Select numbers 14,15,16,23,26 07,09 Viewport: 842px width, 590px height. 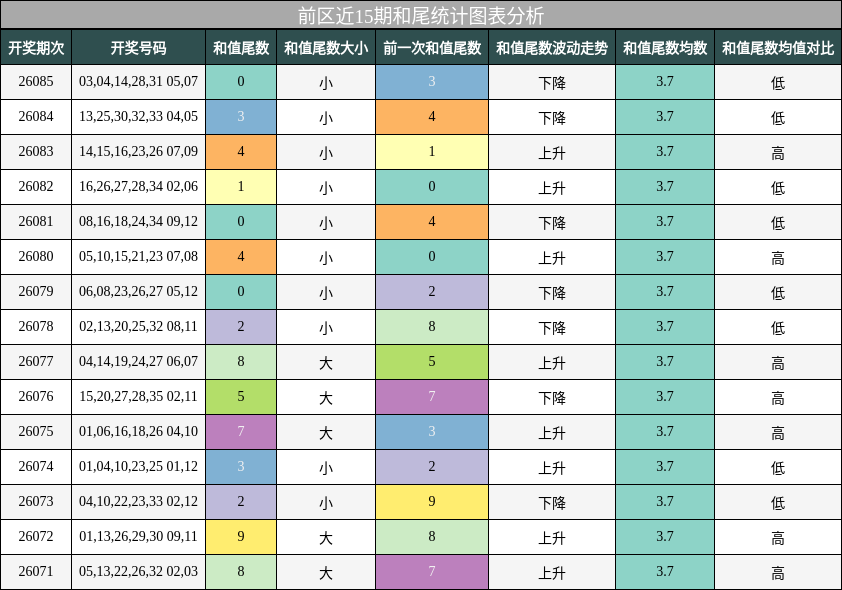(139, 151)
